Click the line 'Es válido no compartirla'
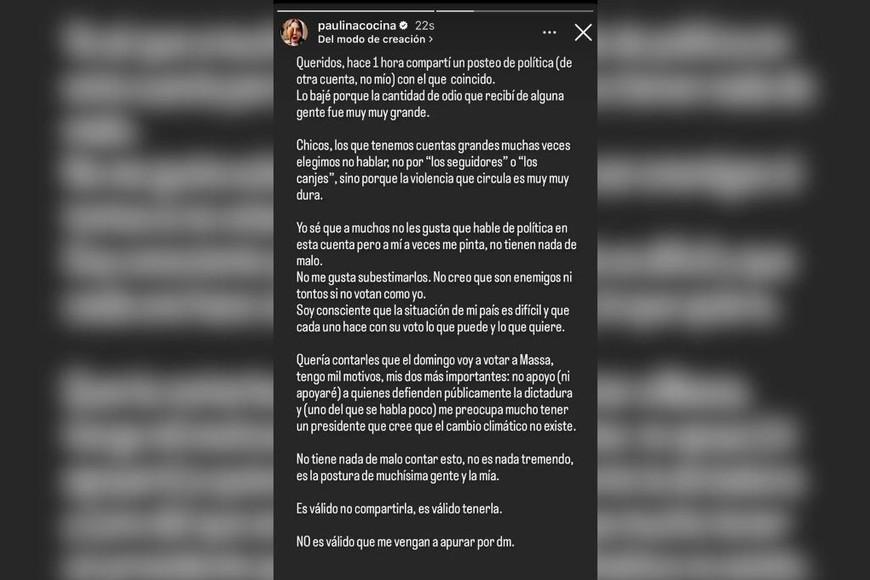 (x=399, y=508)
